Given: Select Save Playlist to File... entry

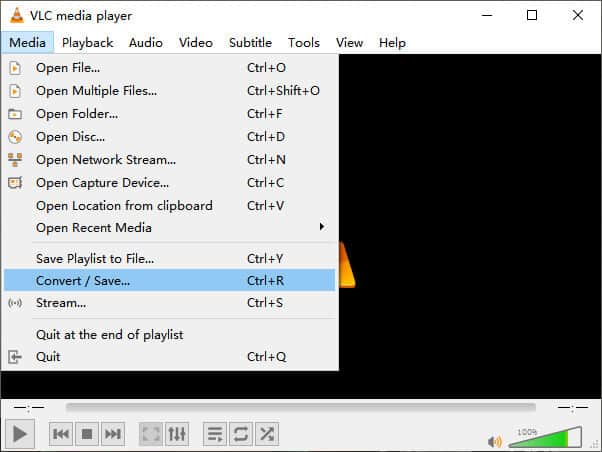Looking at the screenshot, I should 170,259.
